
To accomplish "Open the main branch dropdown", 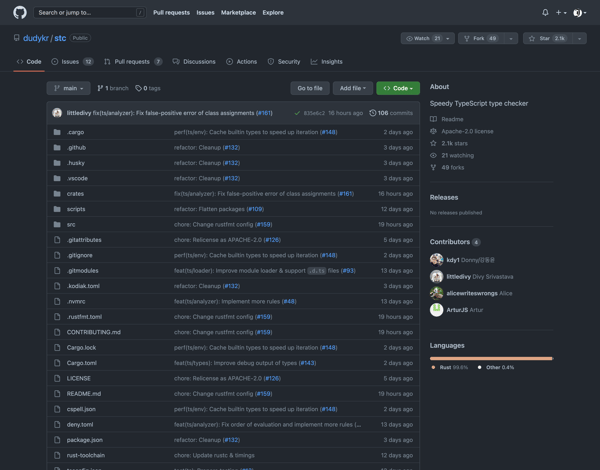I will tap(68, 88).
